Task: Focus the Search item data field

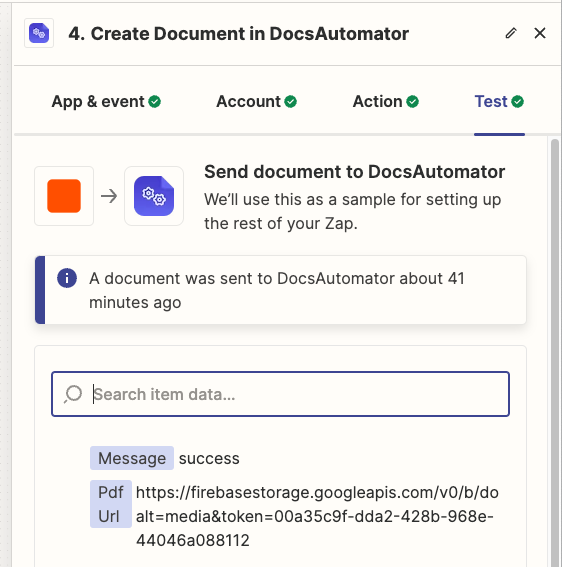Action: tap(280, 394)
